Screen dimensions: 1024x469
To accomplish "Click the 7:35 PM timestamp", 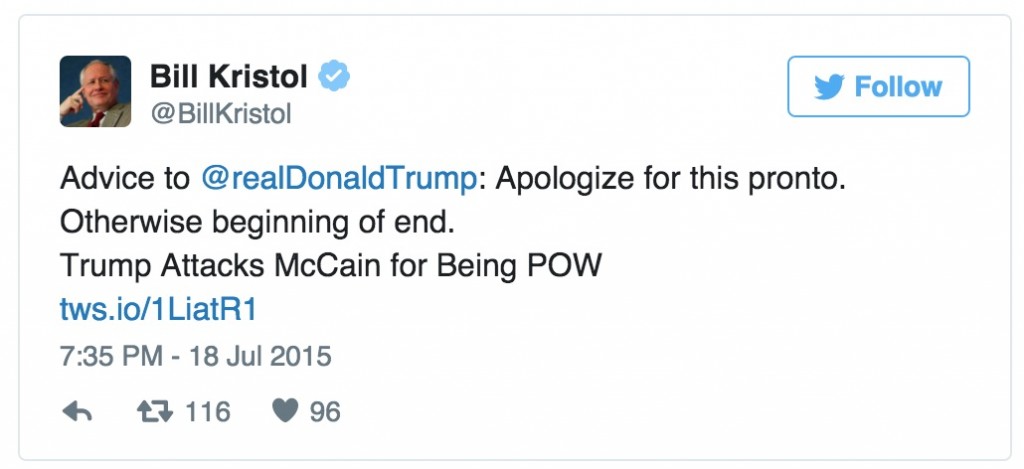I will (105, 355).
